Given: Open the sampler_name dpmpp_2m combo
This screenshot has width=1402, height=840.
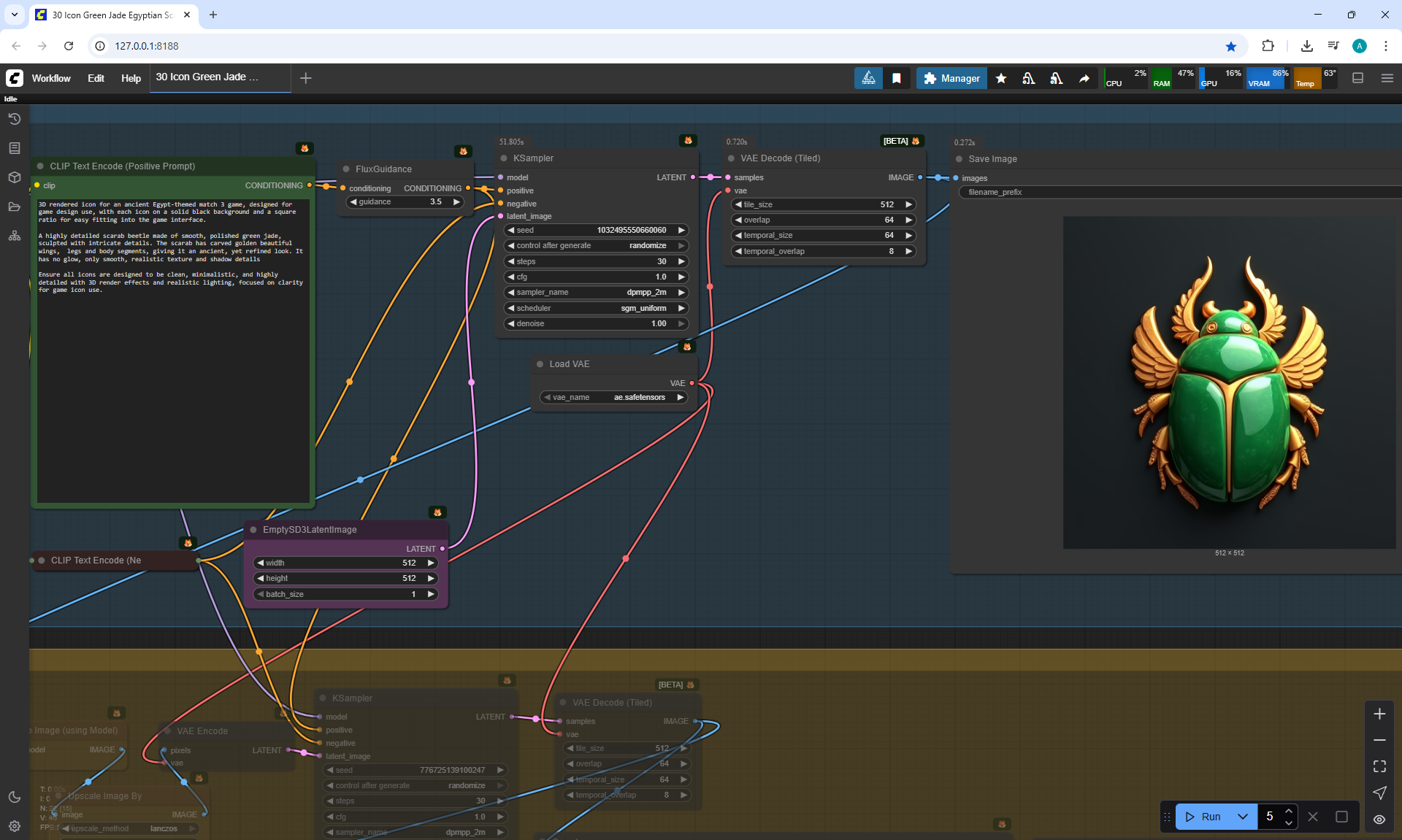Looking at the screenshot, I should 596,293.
